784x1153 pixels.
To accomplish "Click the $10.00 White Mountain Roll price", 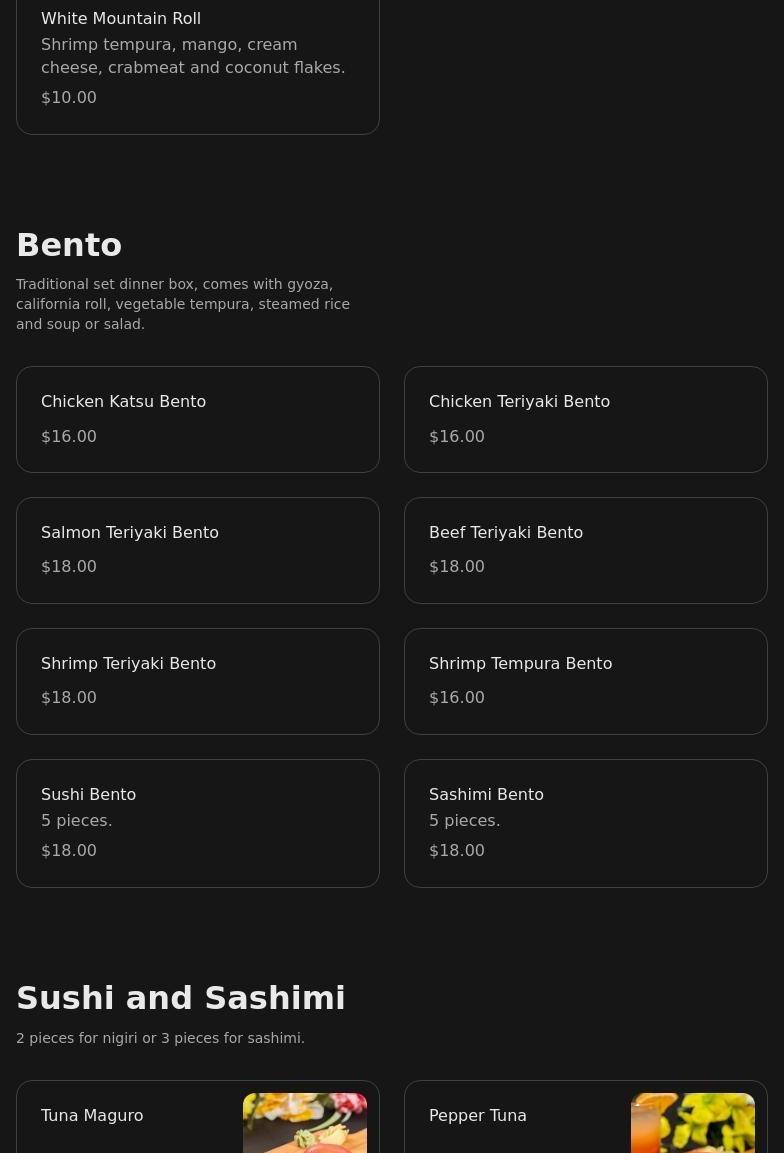I will click(x=69, y=97).
